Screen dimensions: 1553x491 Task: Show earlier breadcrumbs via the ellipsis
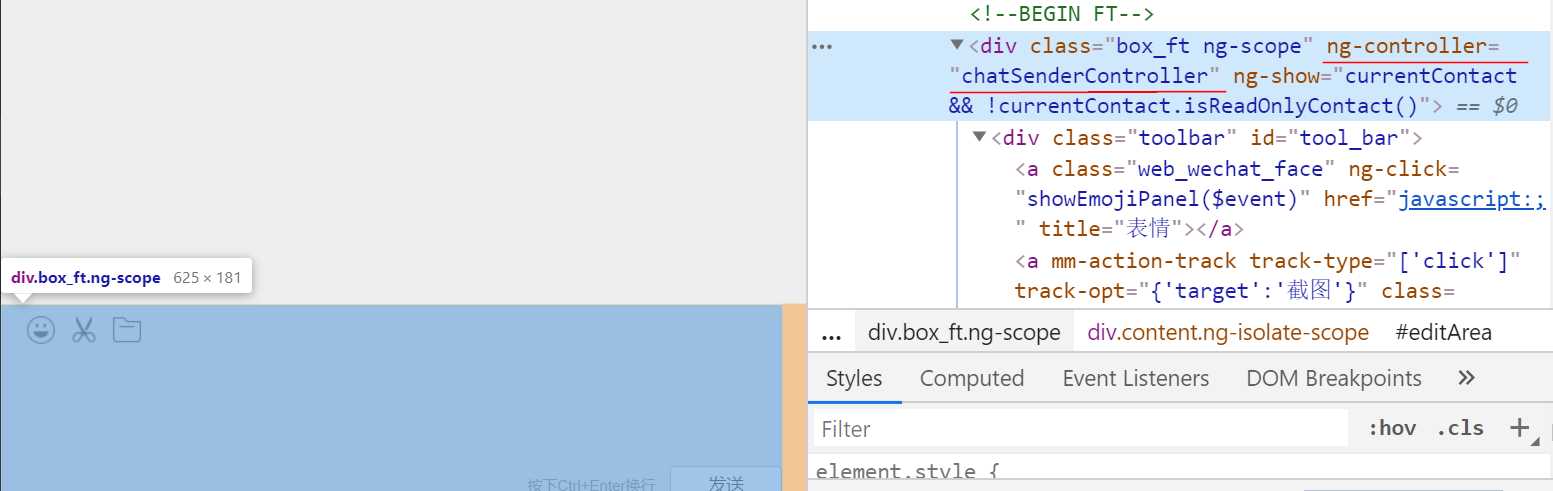pyautogui.click(x=831, y=334)
